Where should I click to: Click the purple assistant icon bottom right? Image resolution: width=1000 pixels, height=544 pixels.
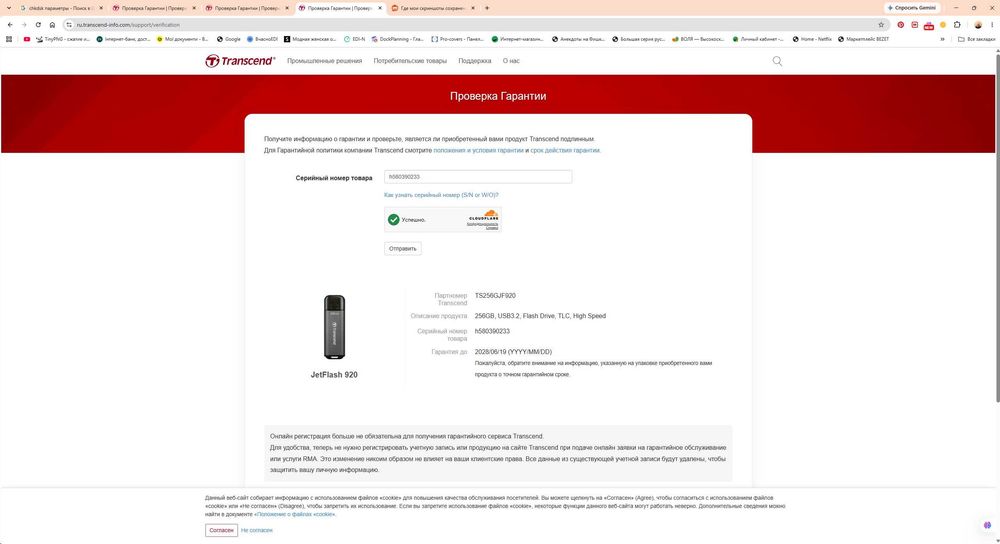coord(987,526)
